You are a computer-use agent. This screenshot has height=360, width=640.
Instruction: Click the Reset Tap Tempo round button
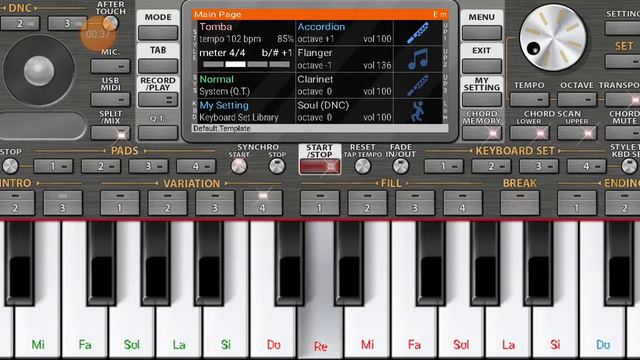(362, 166)
